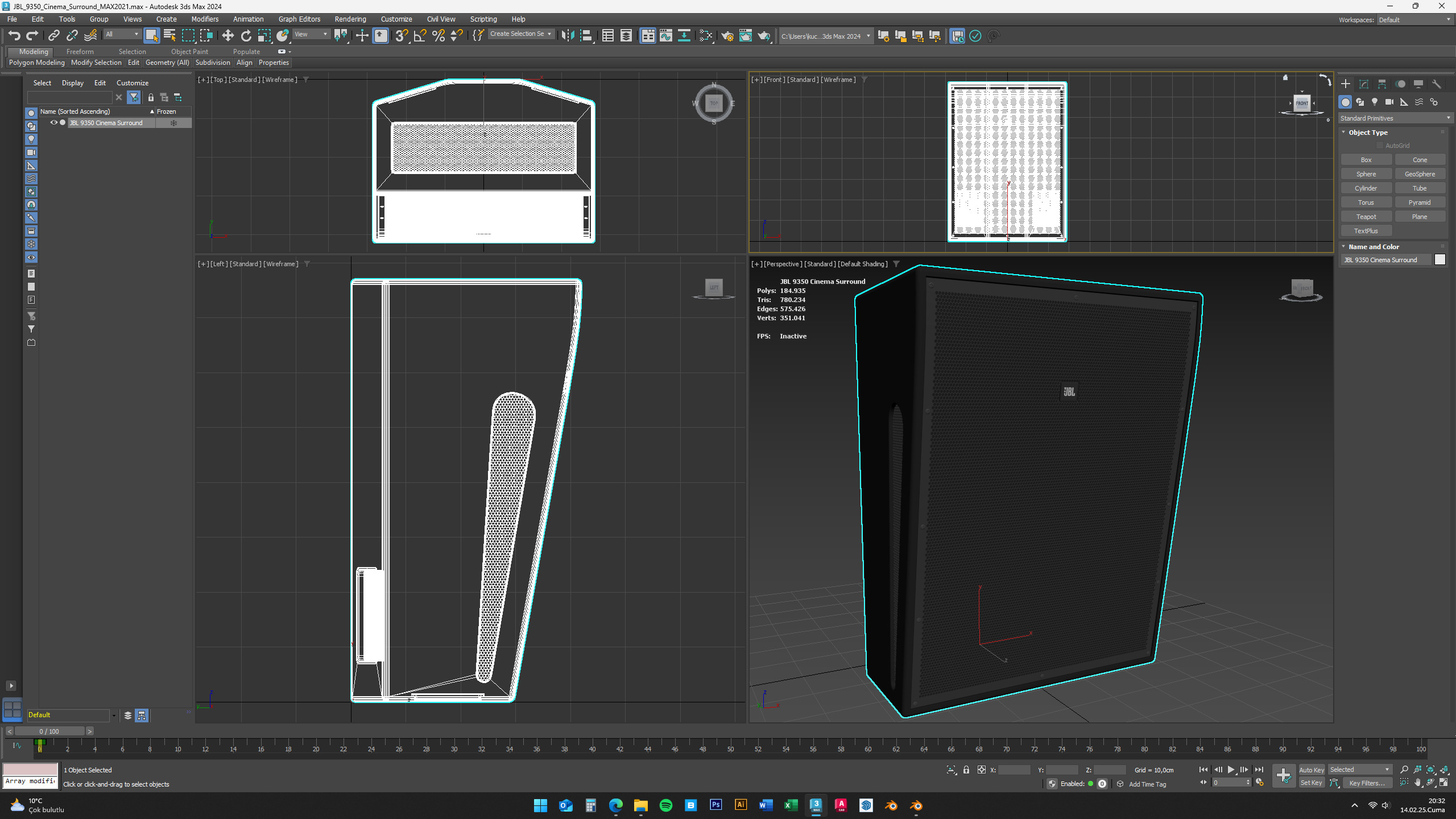1456x819 pixels.
Task: Toggle the Scene Explorer icon
Action: point(608,36)
